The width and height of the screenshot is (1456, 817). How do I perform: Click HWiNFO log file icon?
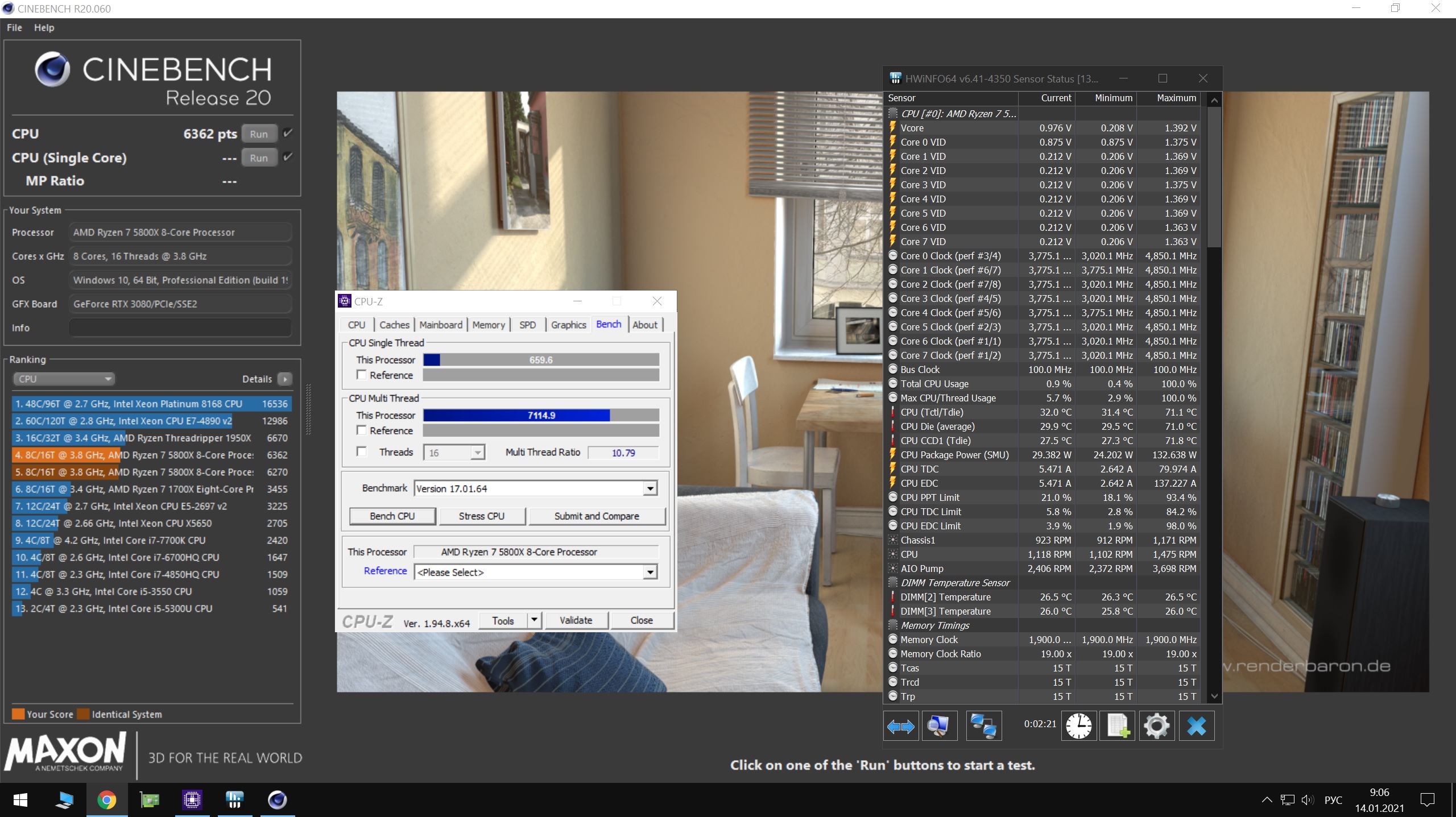point(1118,726)
